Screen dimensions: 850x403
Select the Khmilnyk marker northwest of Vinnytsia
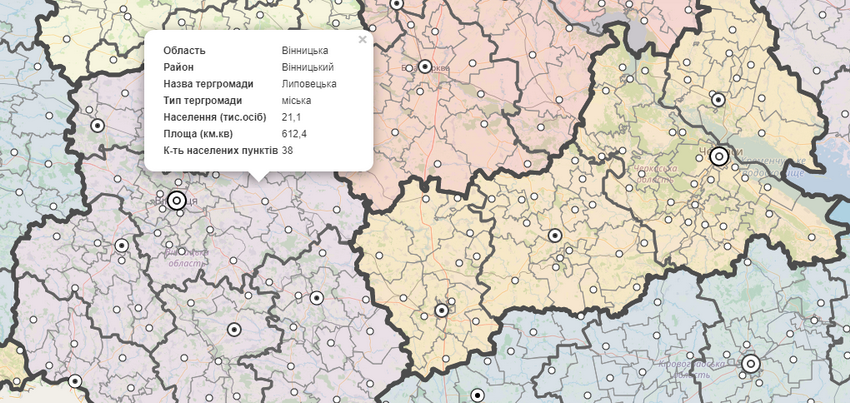[97, 126]
